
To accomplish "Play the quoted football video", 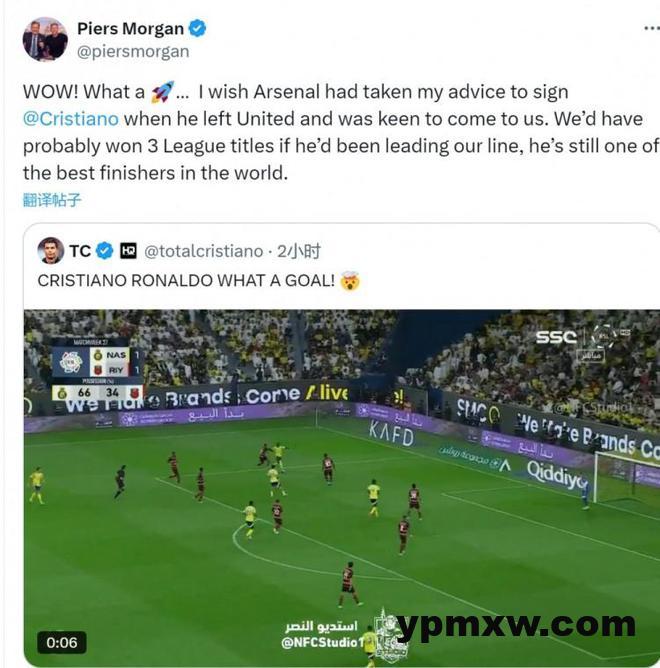I will [x=342, y=488].
